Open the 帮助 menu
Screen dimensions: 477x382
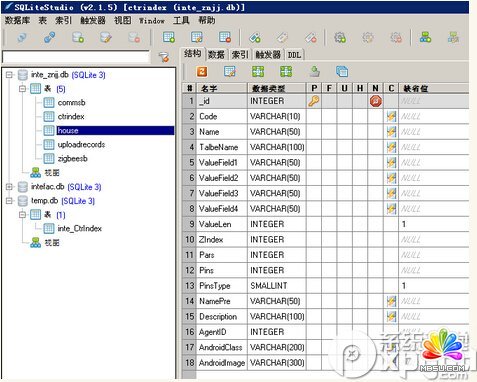(207, 21)
